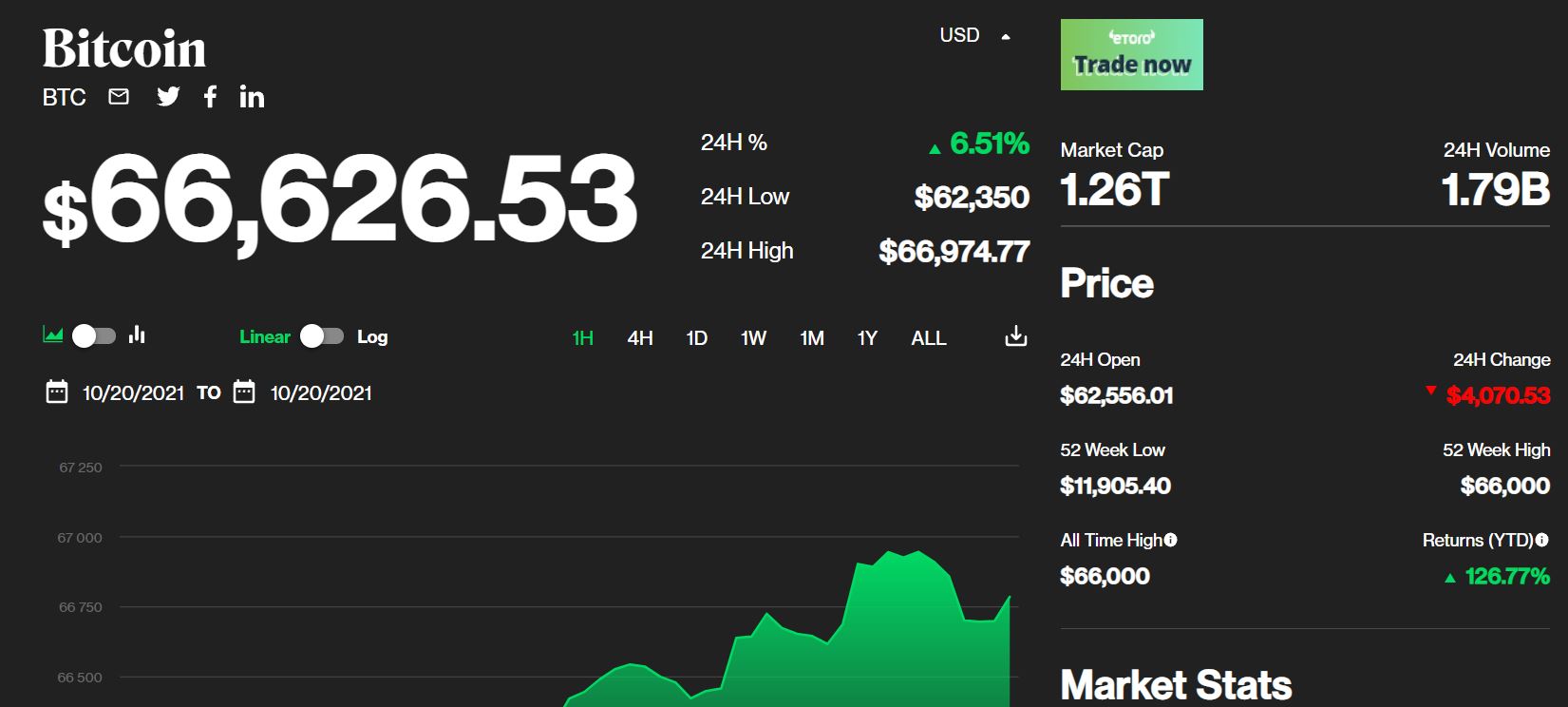Toggle the Linear/Log scale switch
The image size is (1568, 707).
(322, 336)
